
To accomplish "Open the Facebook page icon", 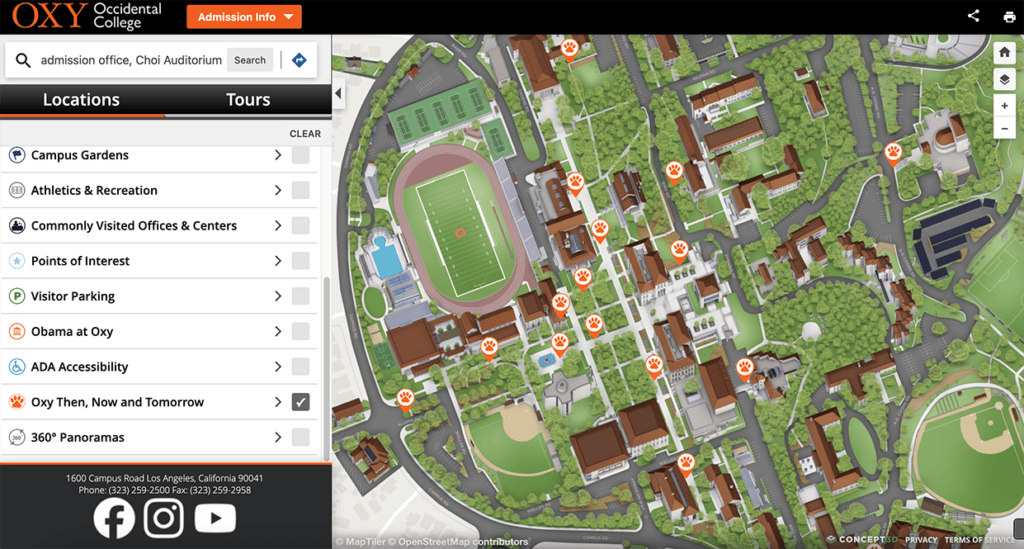I will pos(114,517).
